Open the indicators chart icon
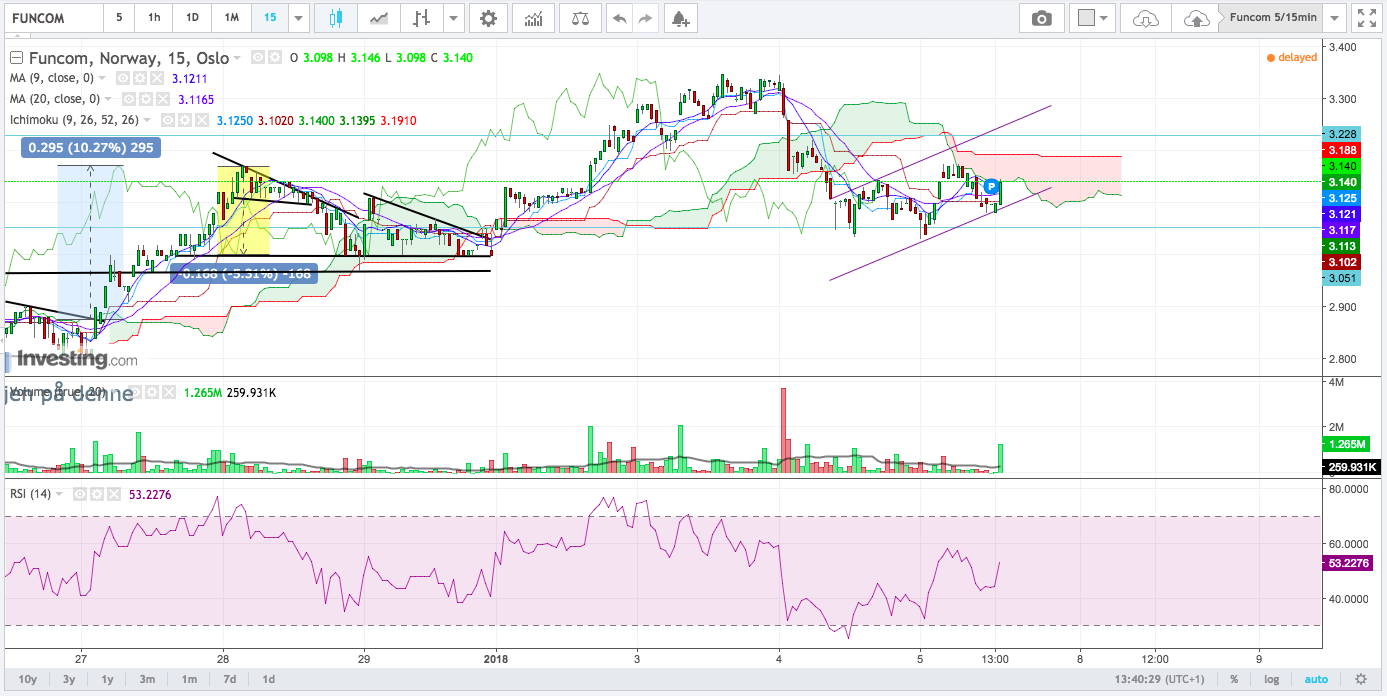This screenshot has width=1387, height=696. pos(534,18)
